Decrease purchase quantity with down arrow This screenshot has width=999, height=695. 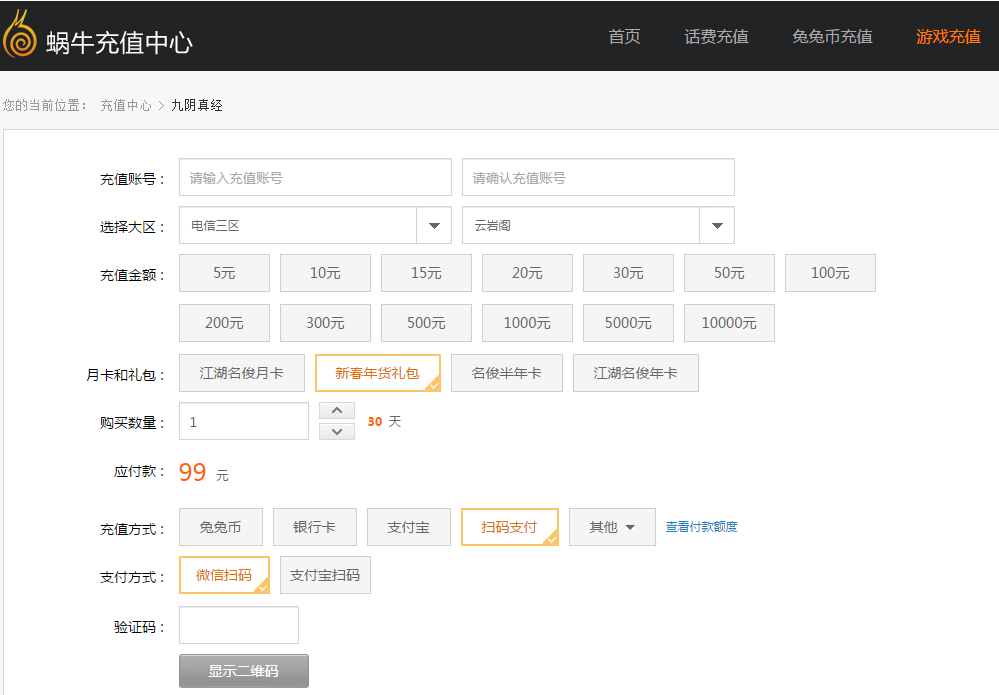click(x=337, y=431)
